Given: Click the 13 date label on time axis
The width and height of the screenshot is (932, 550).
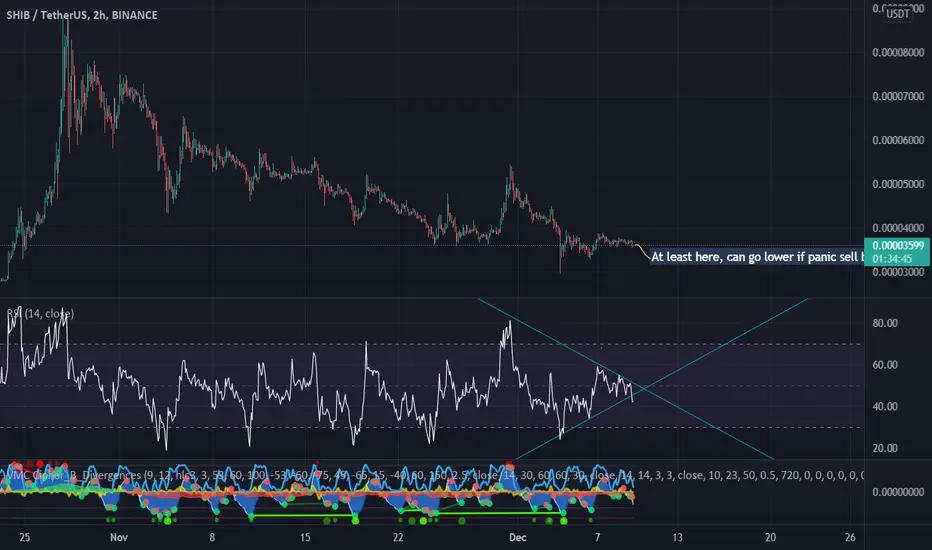Looking at the screenshot, I should tap(677, 538).
